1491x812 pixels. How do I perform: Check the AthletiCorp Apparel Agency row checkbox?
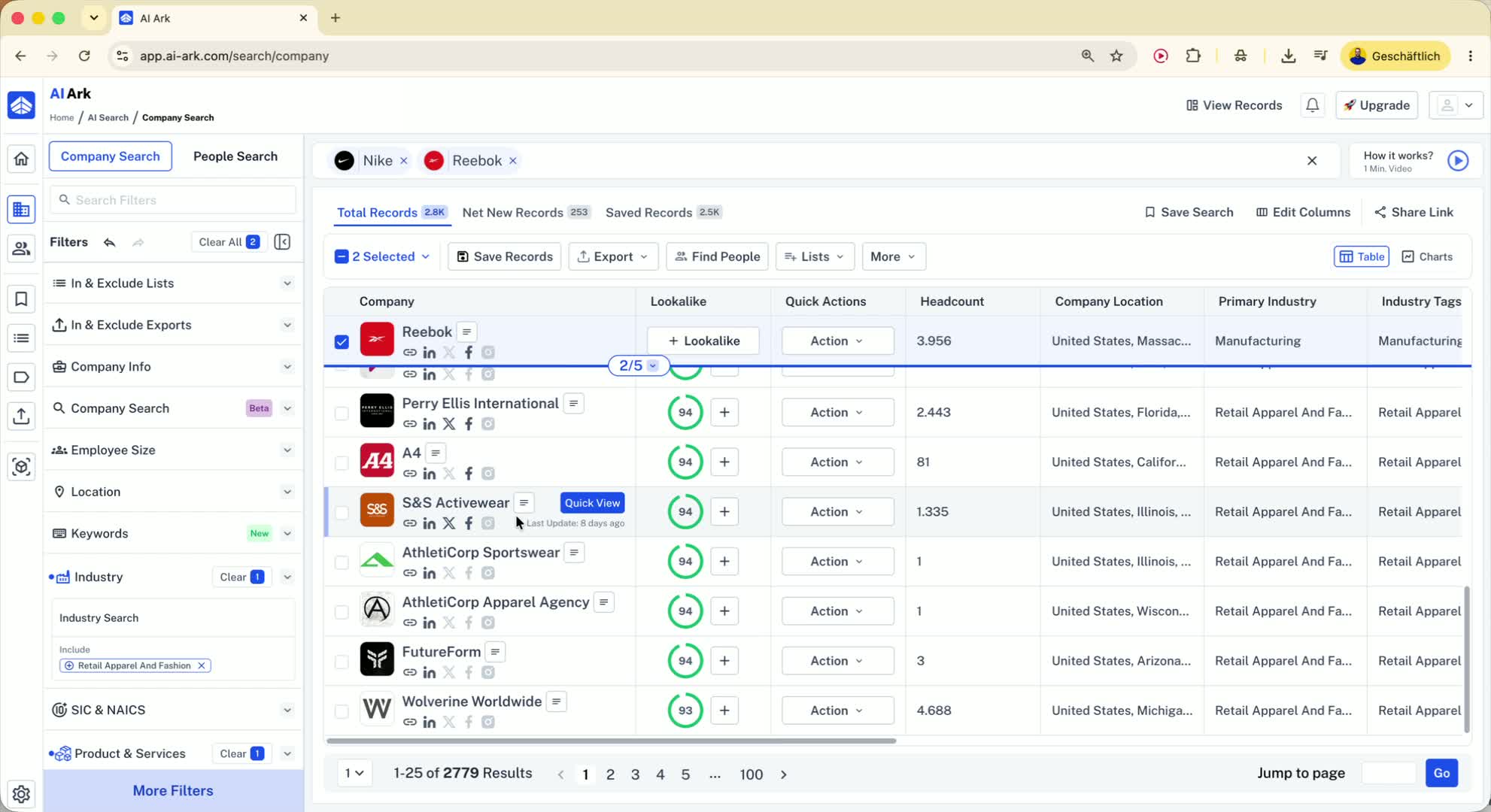342,611
